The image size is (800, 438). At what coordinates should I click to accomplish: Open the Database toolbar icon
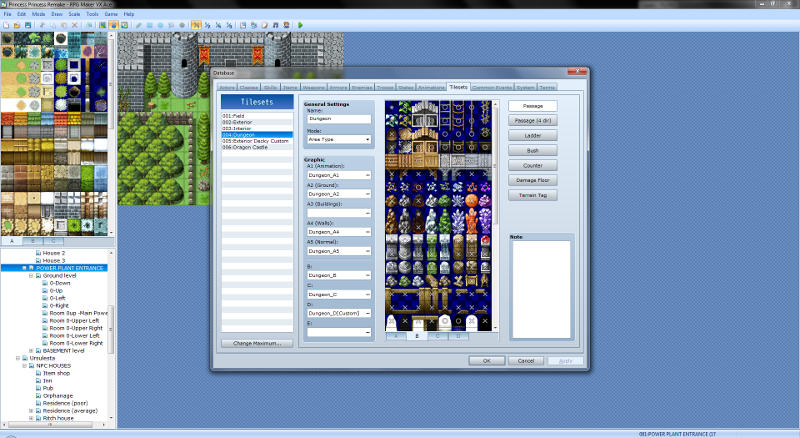(243, 25)
